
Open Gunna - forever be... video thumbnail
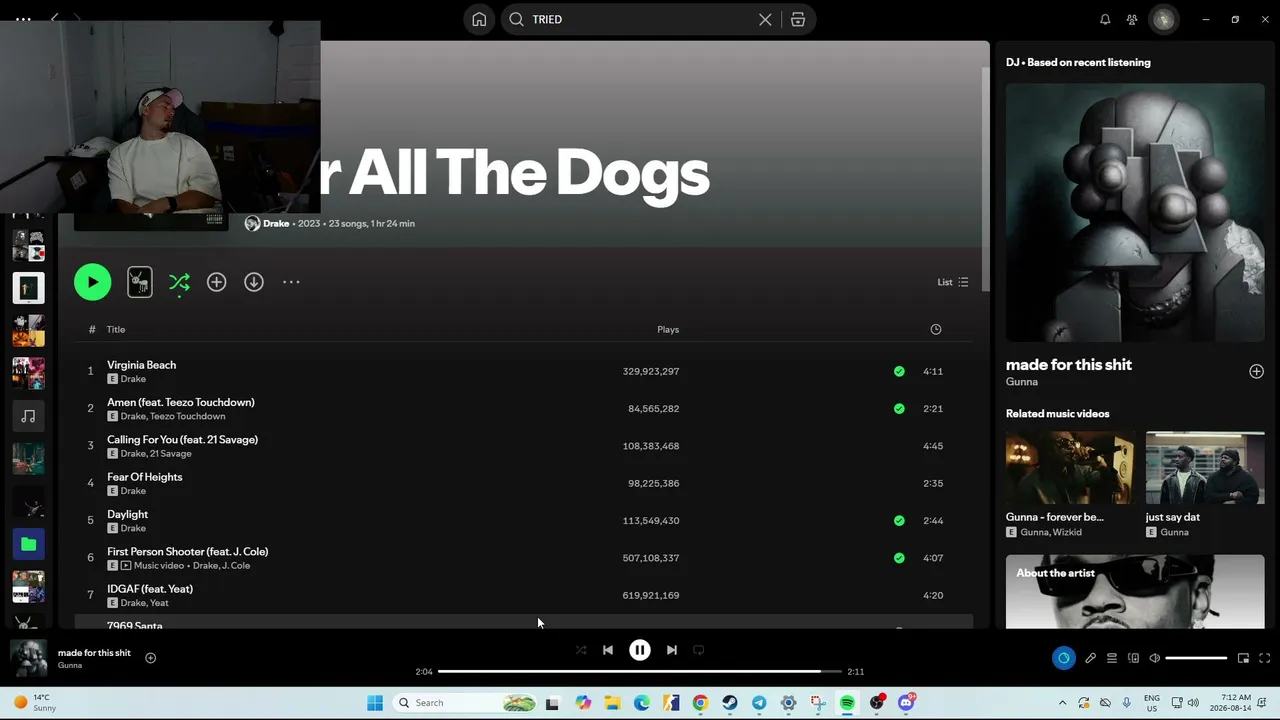(x=1070, y=468)
